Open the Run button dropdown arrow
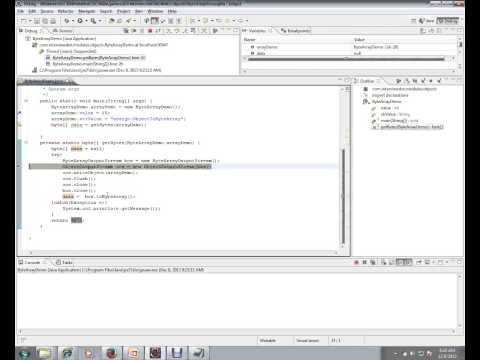480x360 pixels. (x=86, y=21)
